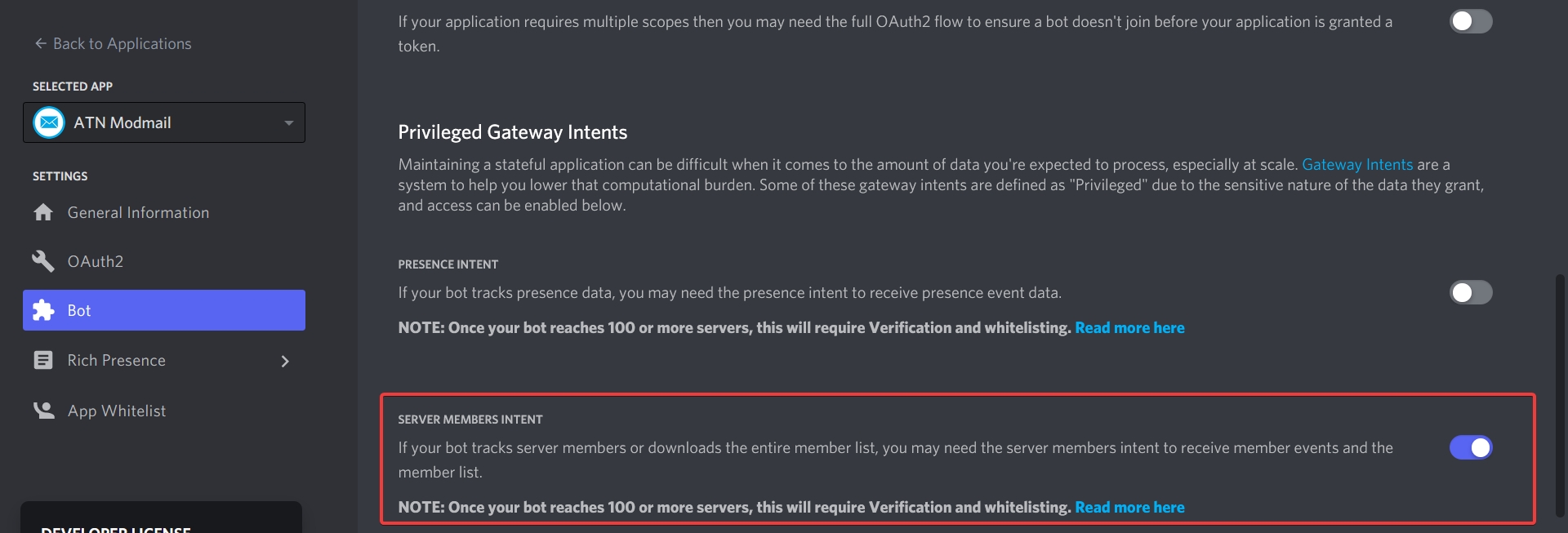Viewport: 1568px width, 533px height.
Task: Click the back arrow icon
Action: point(40,43)
